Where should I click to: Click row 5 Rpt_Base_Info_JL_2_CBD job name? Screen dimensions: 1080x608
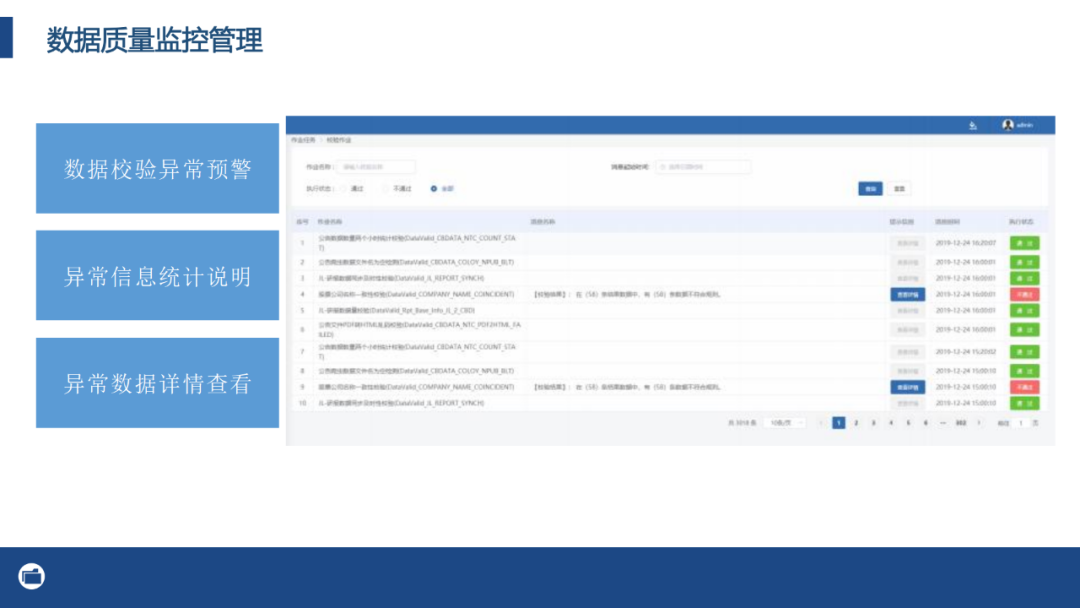click(x=396, y=311)
